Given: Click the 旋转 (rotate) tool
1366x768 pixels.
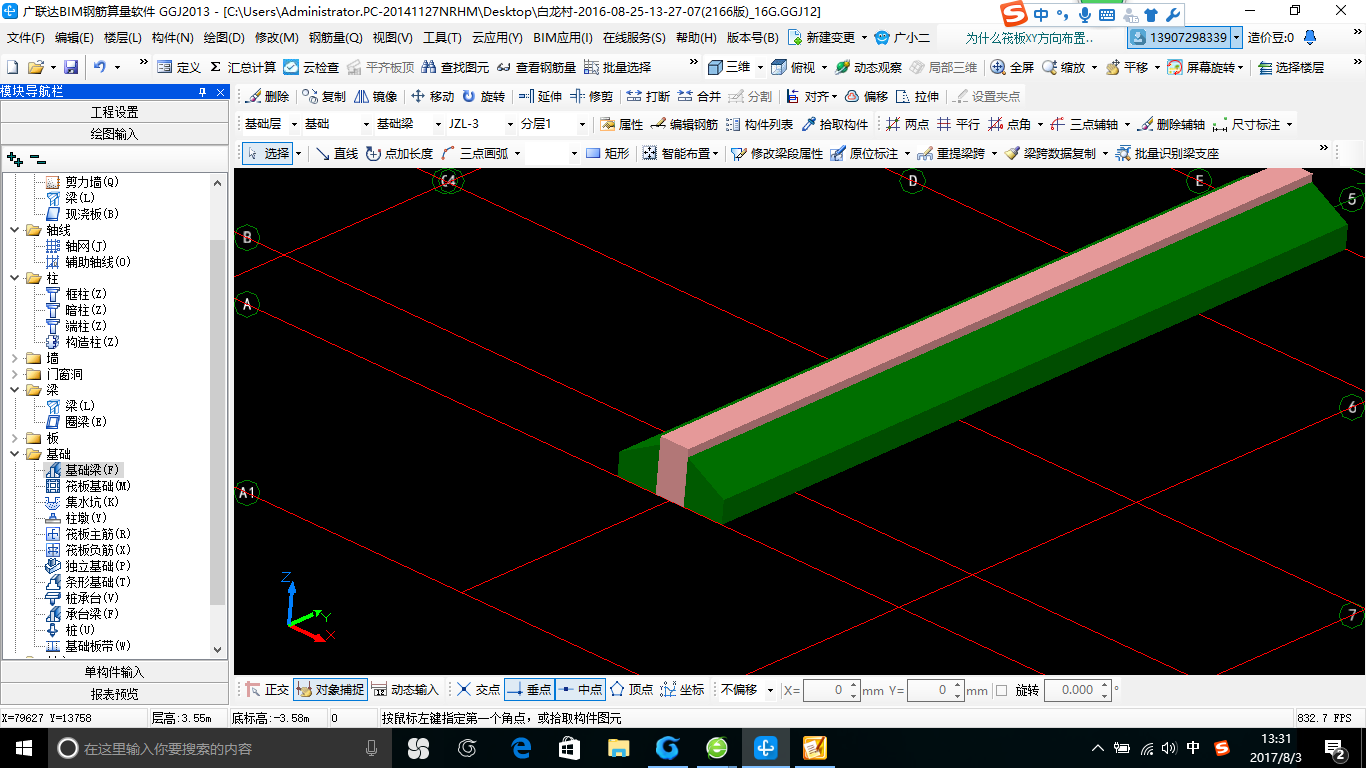Looking at the screenshot, I should [483, 97].
